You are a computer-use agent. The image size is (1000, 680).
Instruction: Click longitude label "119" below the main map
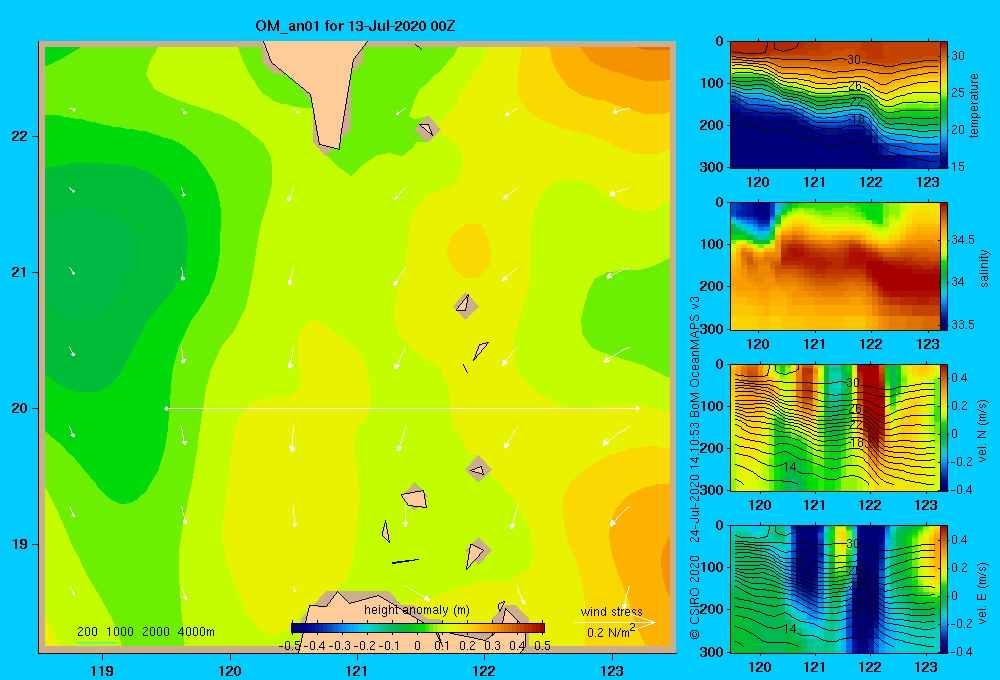coord(102,671)
